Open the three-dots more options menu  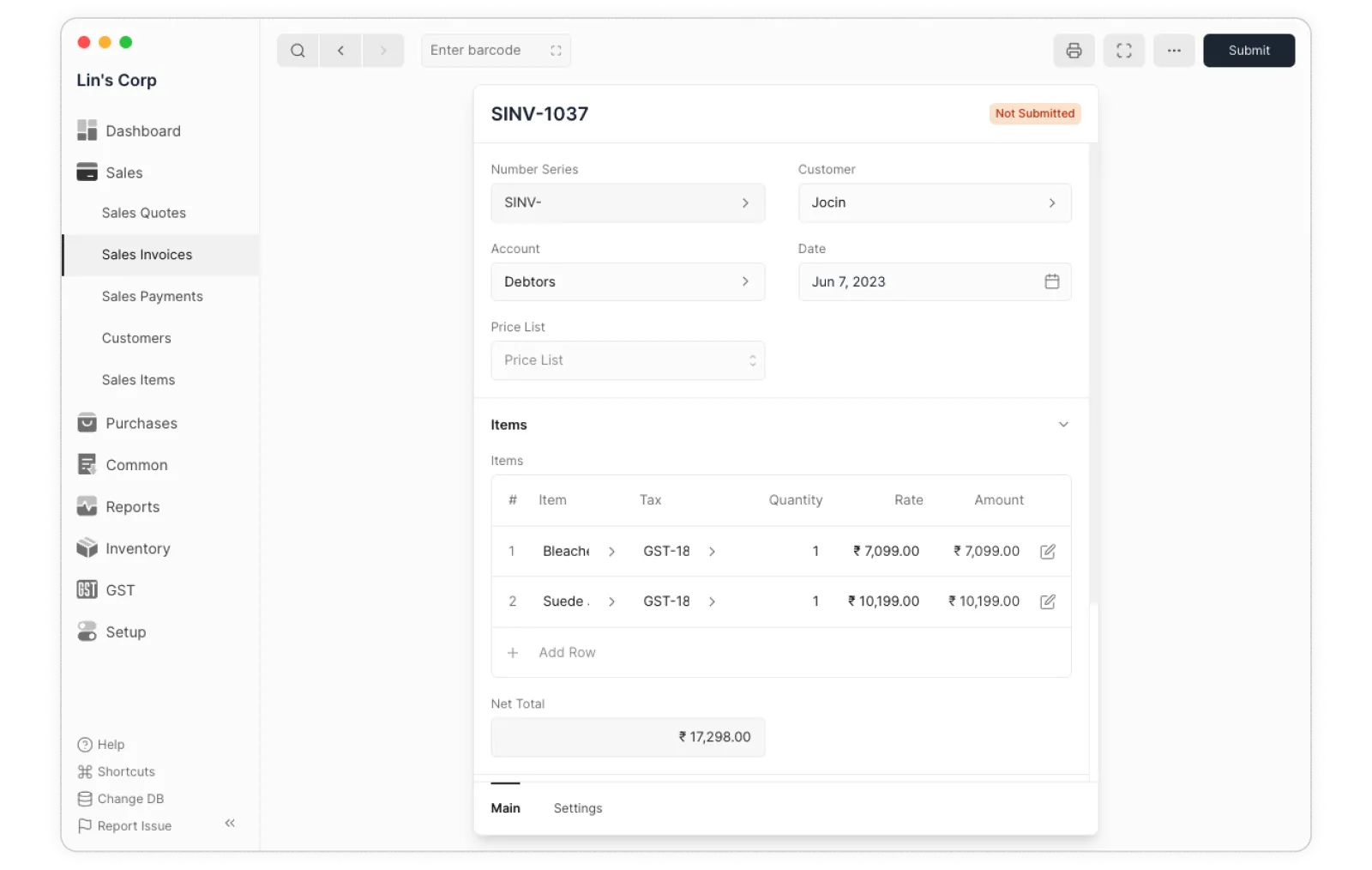1174,51
